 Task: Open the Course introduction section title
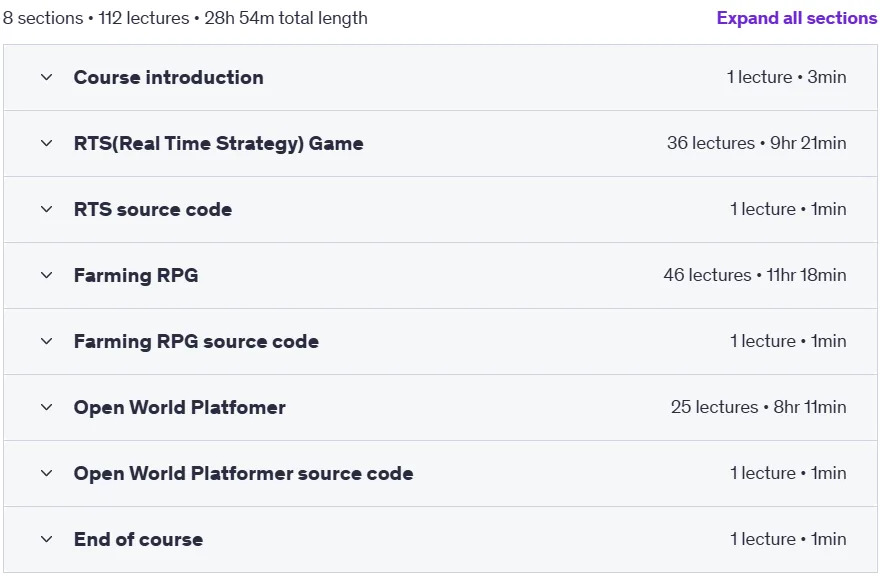(x=168, y=77)
